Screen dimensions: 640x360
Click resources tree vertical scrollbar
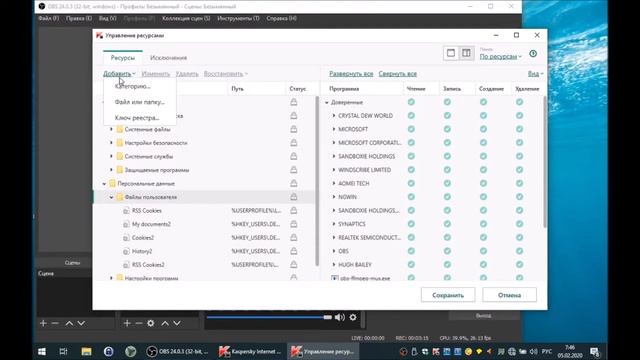317,182
